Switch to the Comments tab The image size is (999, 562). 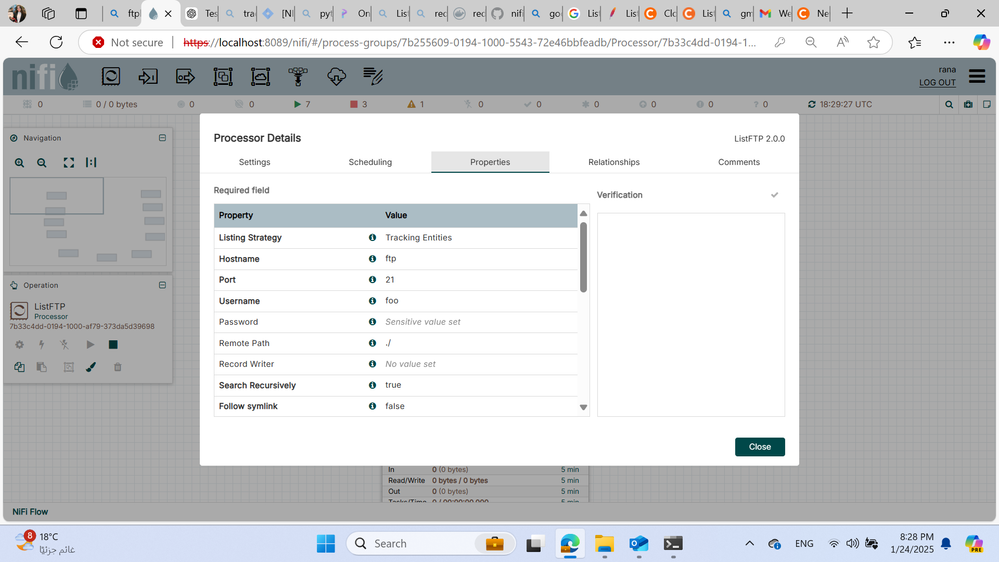738,162
